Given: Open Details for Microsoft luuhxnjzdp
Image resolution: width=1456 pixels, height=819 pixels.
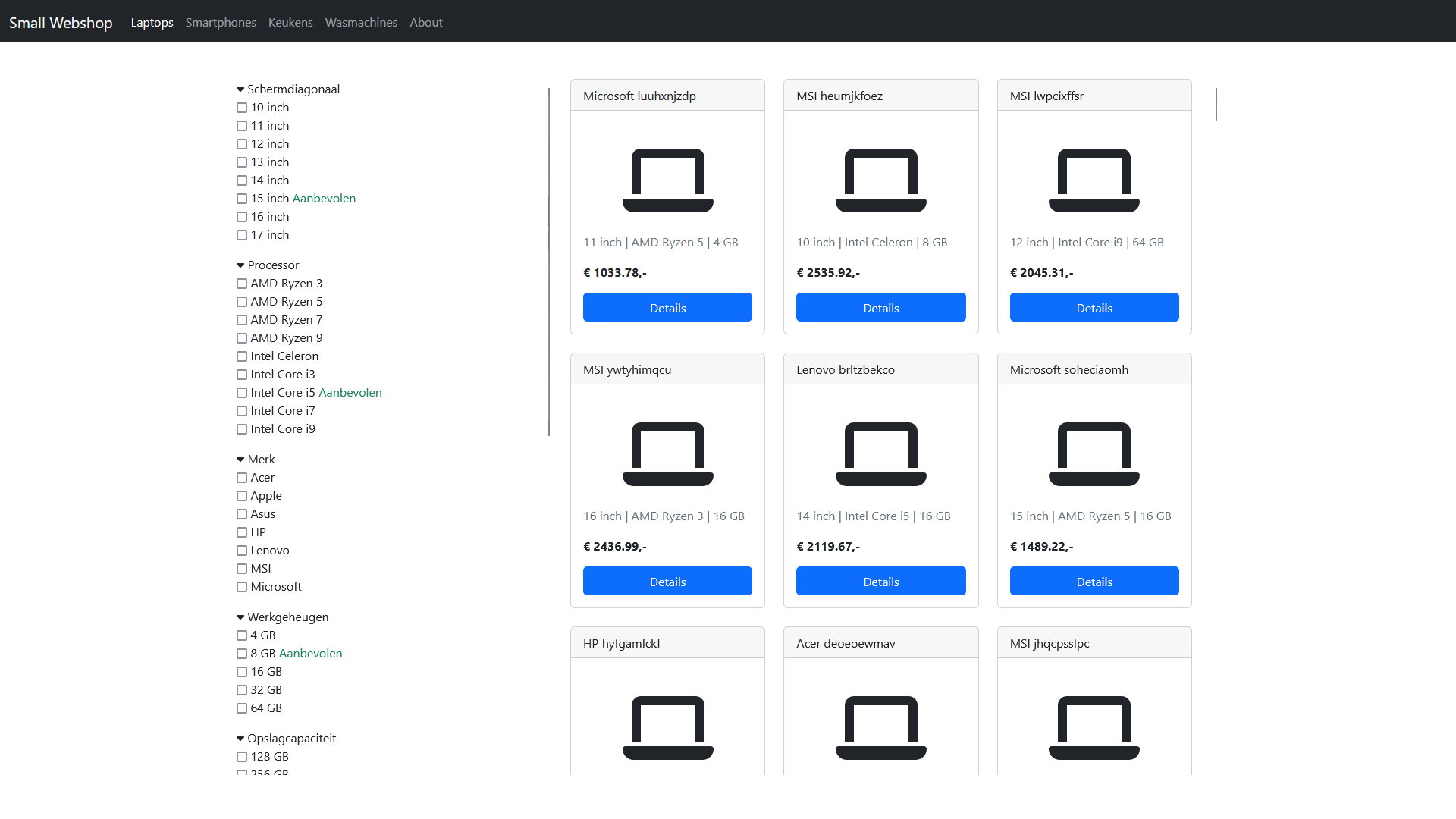Looking at the screenshot, I should (x=667, y=308).
